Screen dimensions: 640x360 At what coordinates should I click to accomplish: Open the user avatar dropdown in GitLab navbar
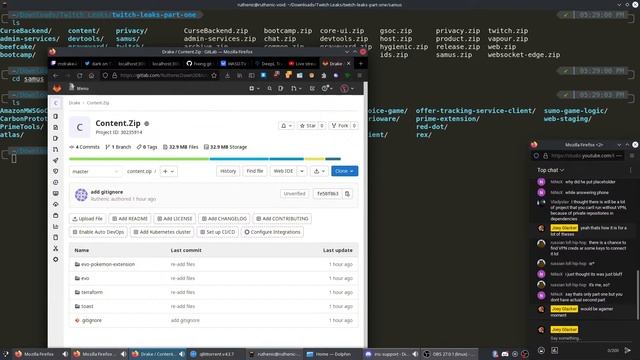click(x=347, y=88)
